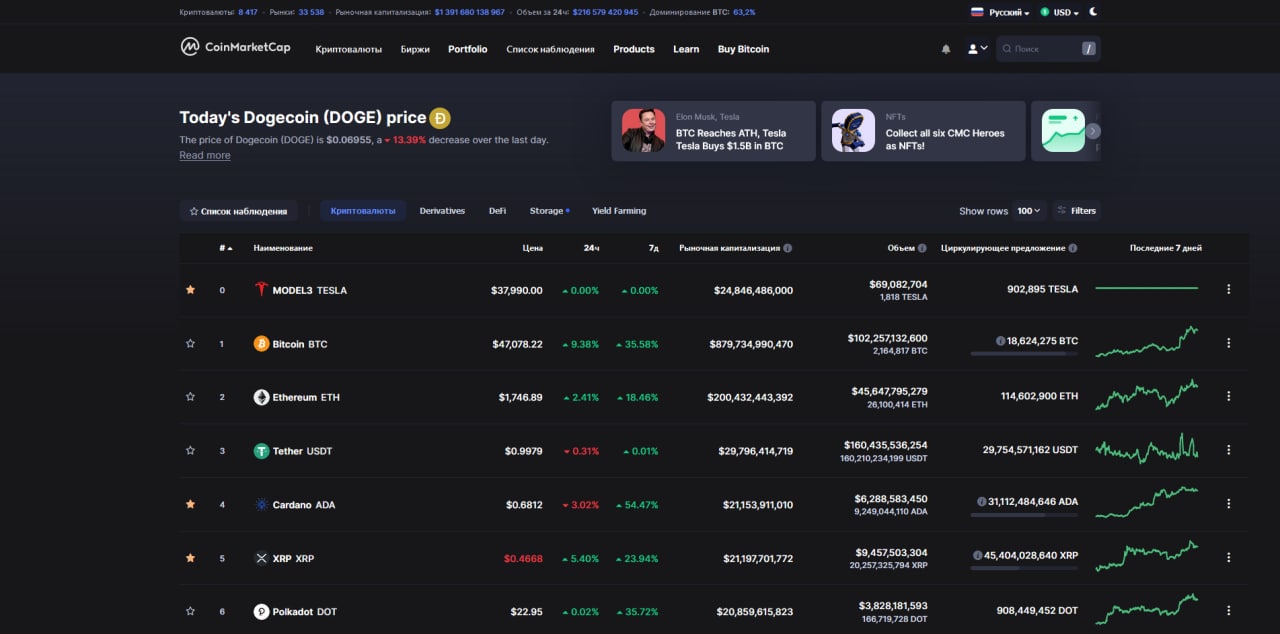Open the three-dot menu for Tether

[x=1228, y=450]
